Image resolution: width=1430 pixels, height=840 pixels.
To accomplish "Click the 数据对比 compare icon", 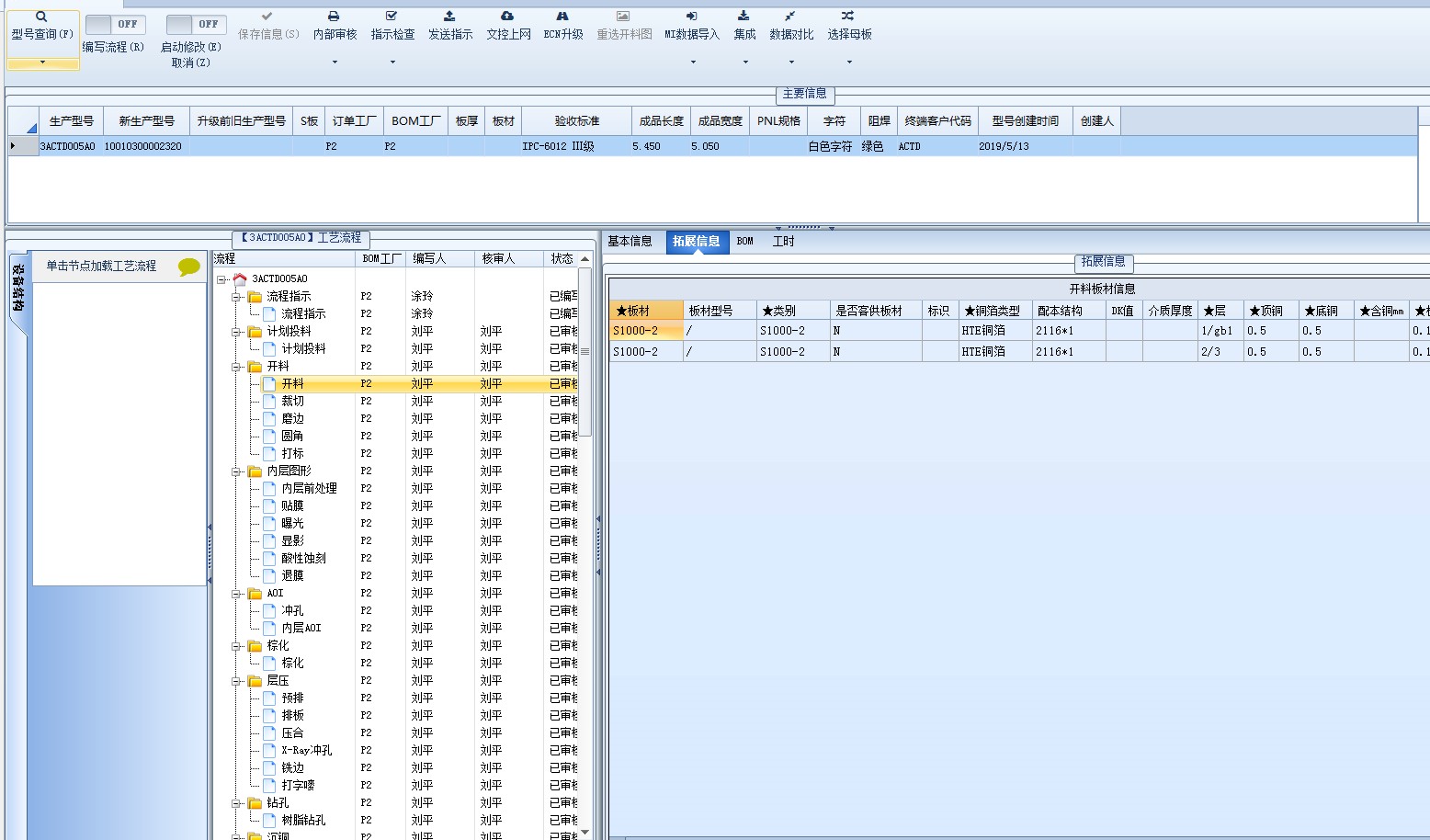I will [790, 17].
